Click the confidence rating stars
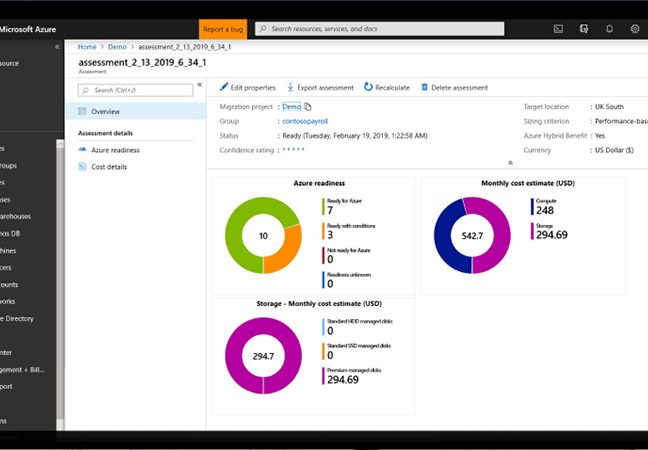 click(293, 149)
